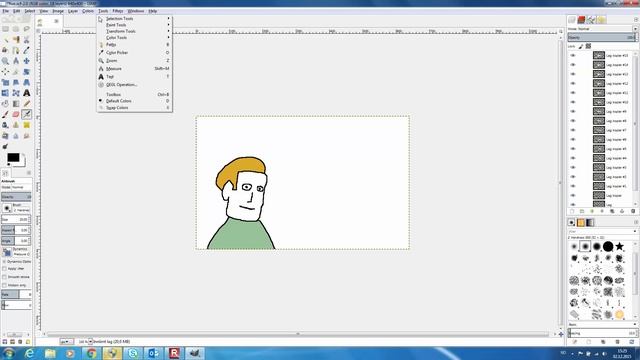Choose the Move tool in the toolbox
640x360 pixels.
tap(27, 61)
